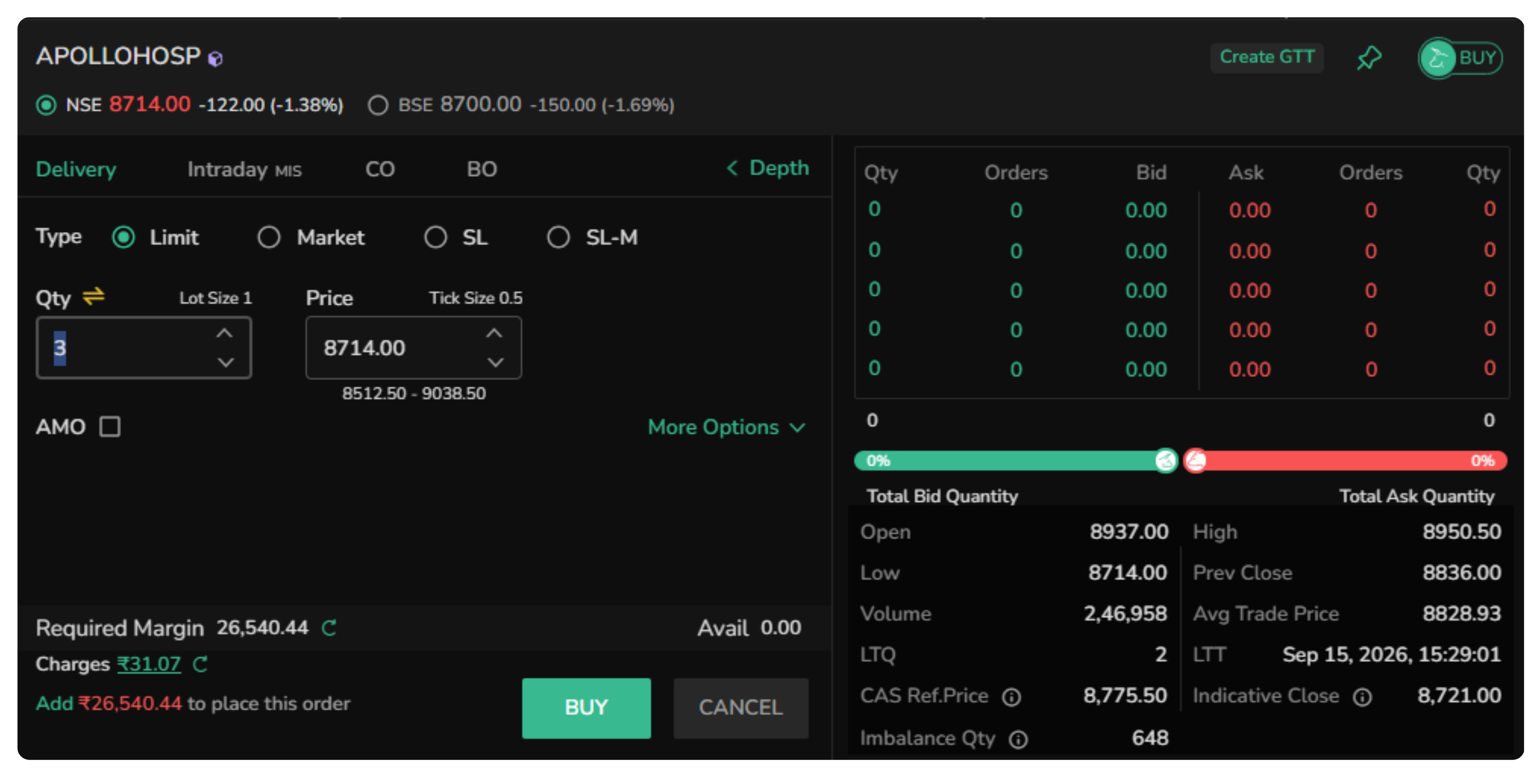Choose the Limit order type
Screen dimensions: 1532x784
click(124, 237)
